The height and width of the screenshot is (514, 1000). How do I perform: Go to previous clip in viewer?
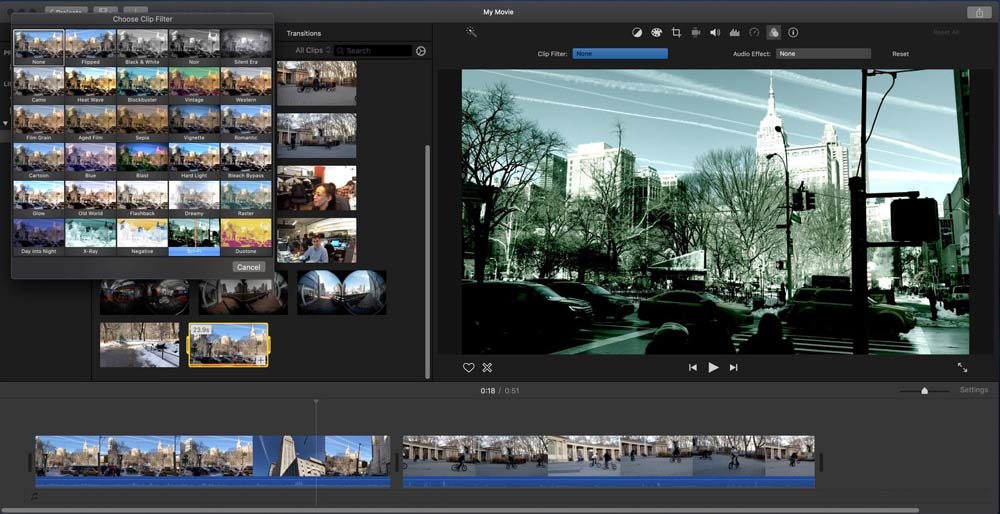(693, 367)
